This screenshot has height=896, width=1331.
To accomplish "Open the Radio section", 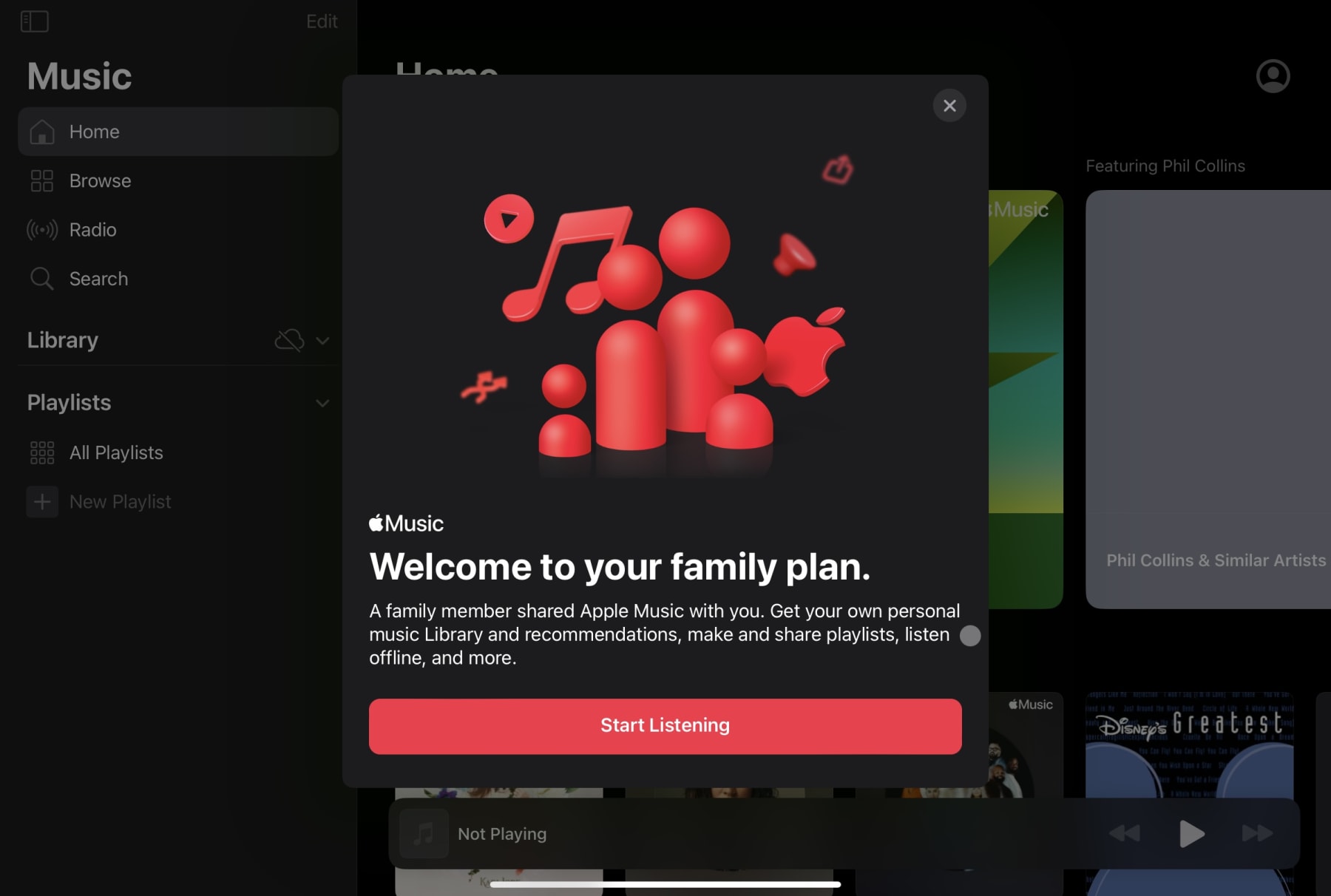I will (178, 230).
